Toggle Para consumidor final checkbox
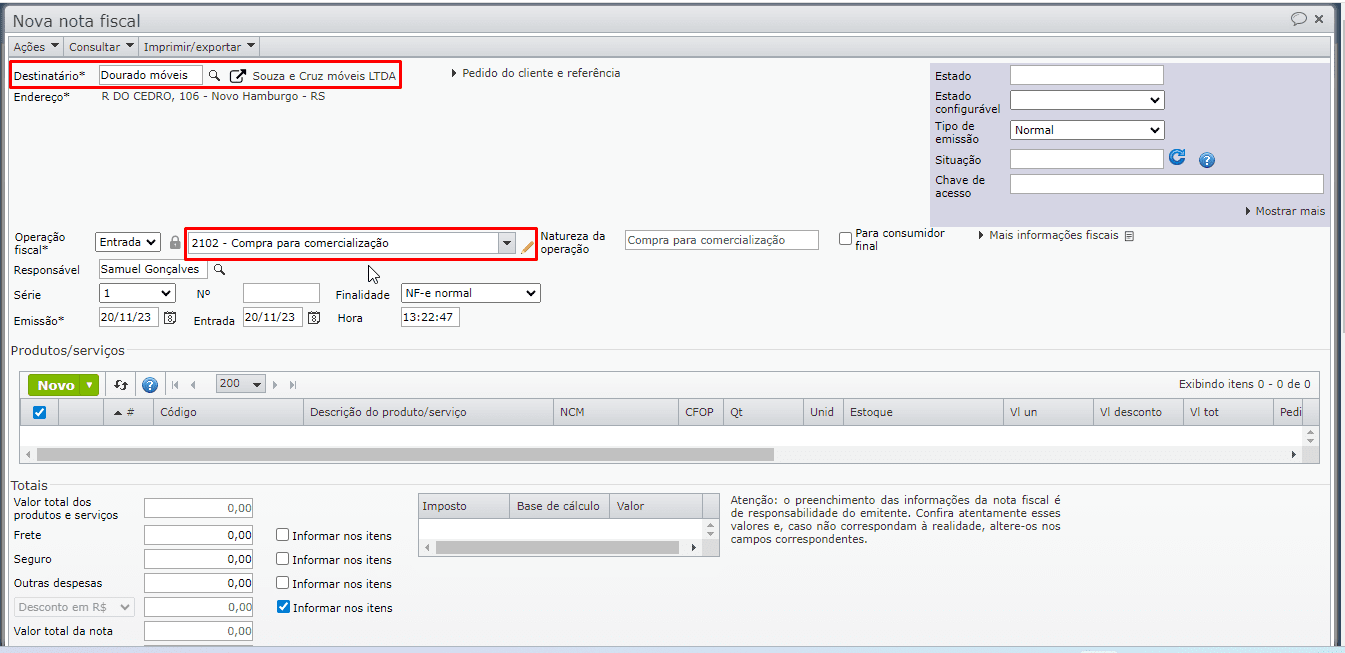The height and width of the screenshot is (653, 1345). (x=846, y=238)
